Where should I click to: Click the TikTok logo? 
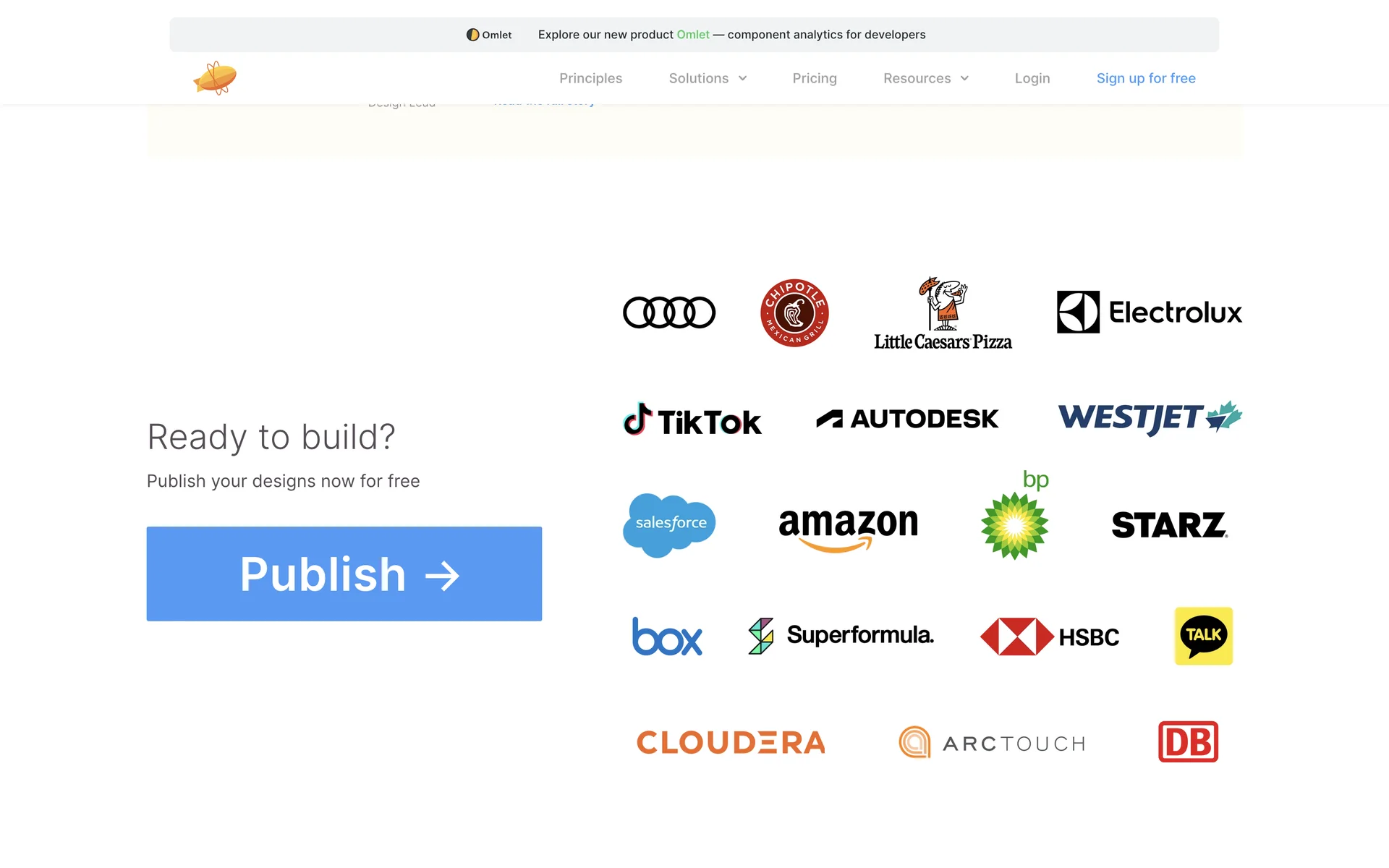pyautogui.click(x=692, y=420)
